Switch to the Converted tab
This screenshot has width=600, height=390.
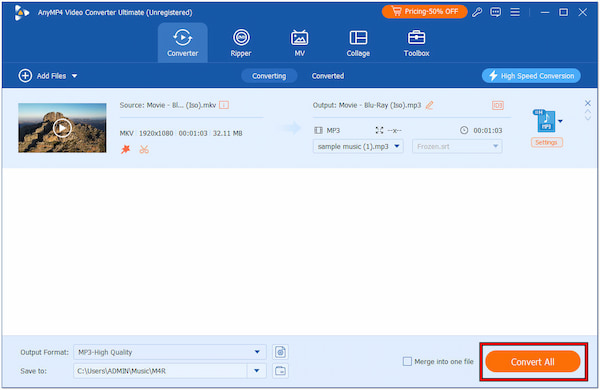click(x=328, y=76)
